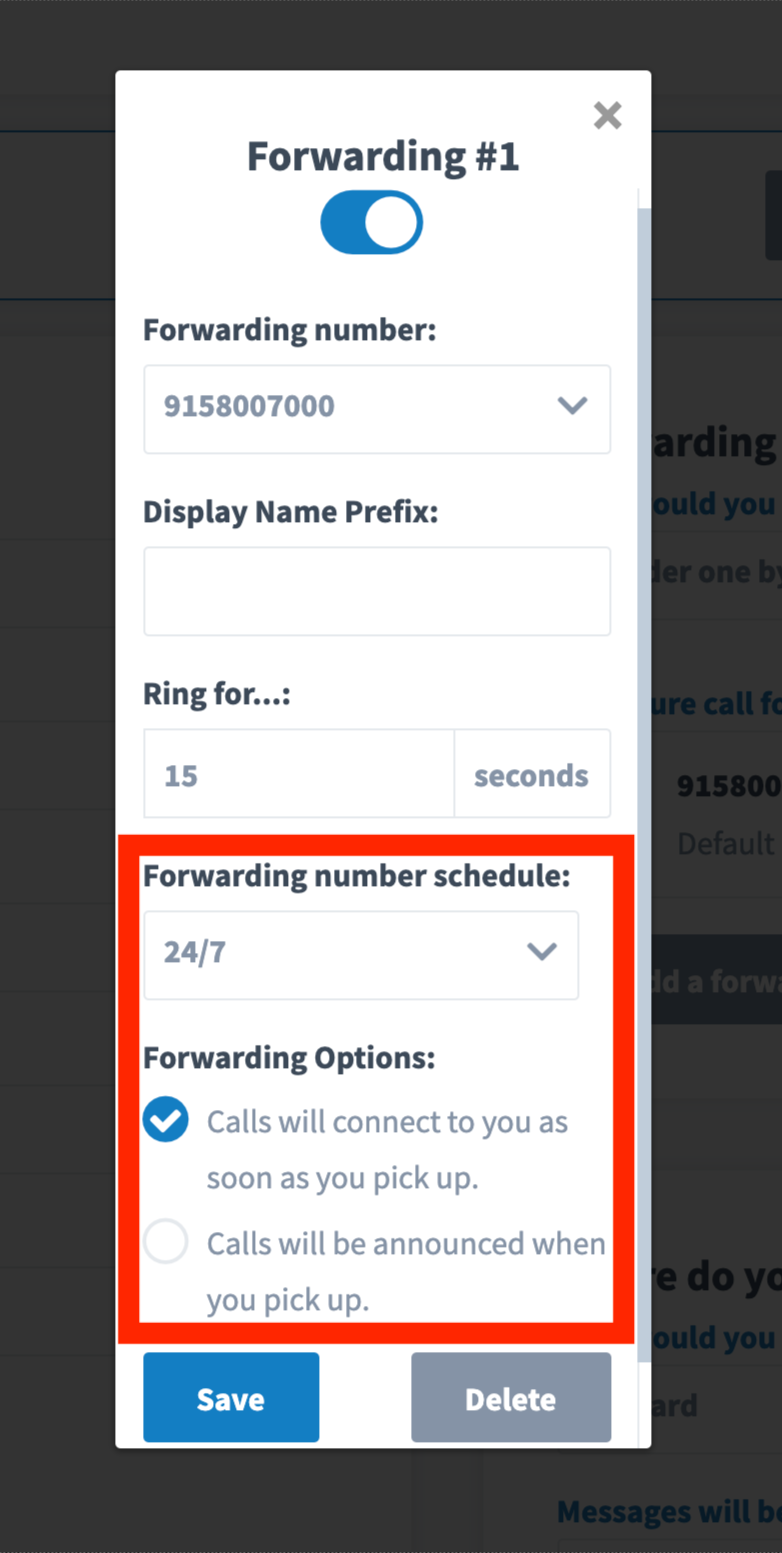Disable the Forwarding #1 toggle switch

point(371,222)
